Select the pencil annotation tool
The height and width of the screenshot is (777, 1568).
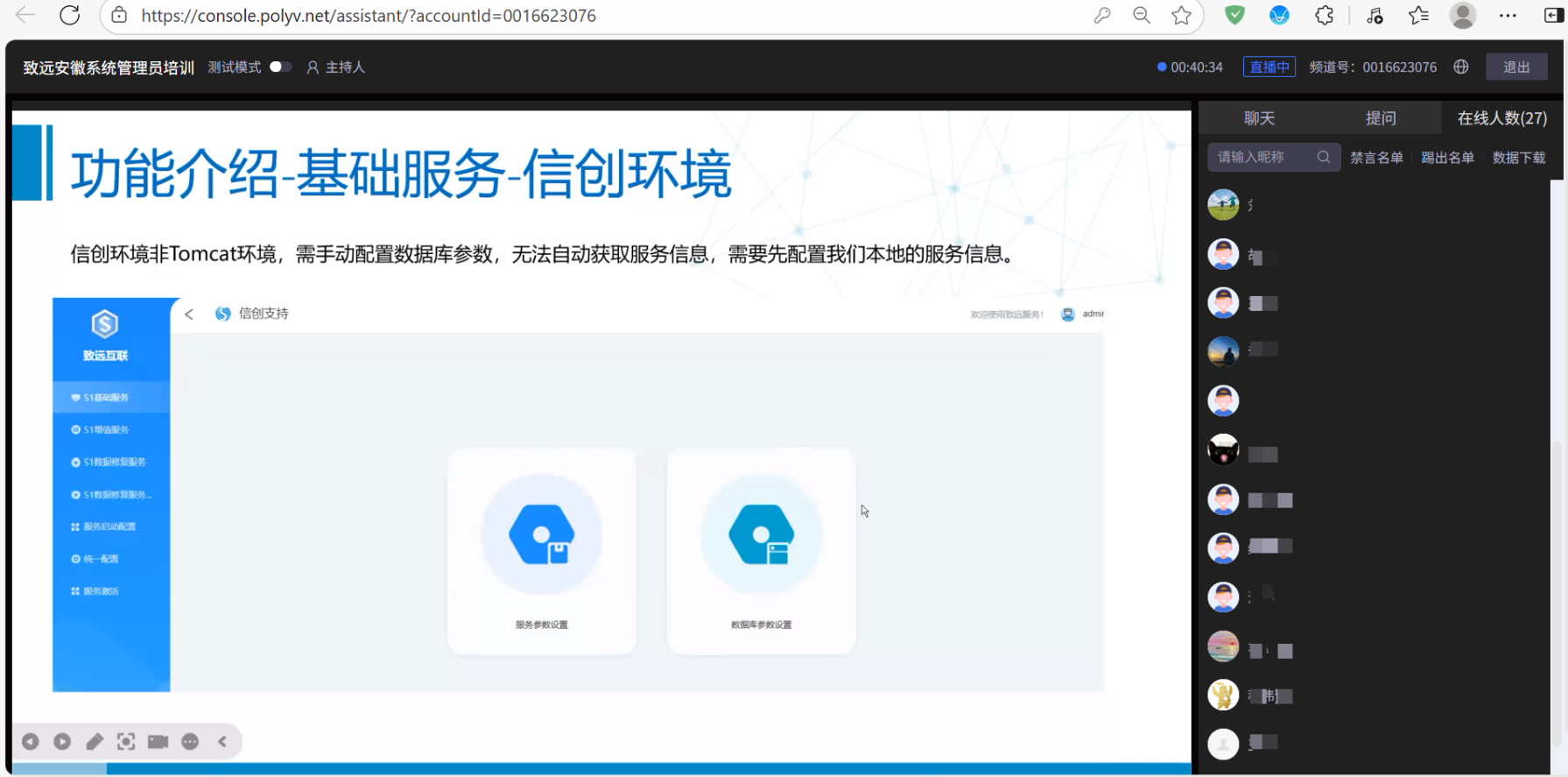pyautogui.click(x=95, y=742)
